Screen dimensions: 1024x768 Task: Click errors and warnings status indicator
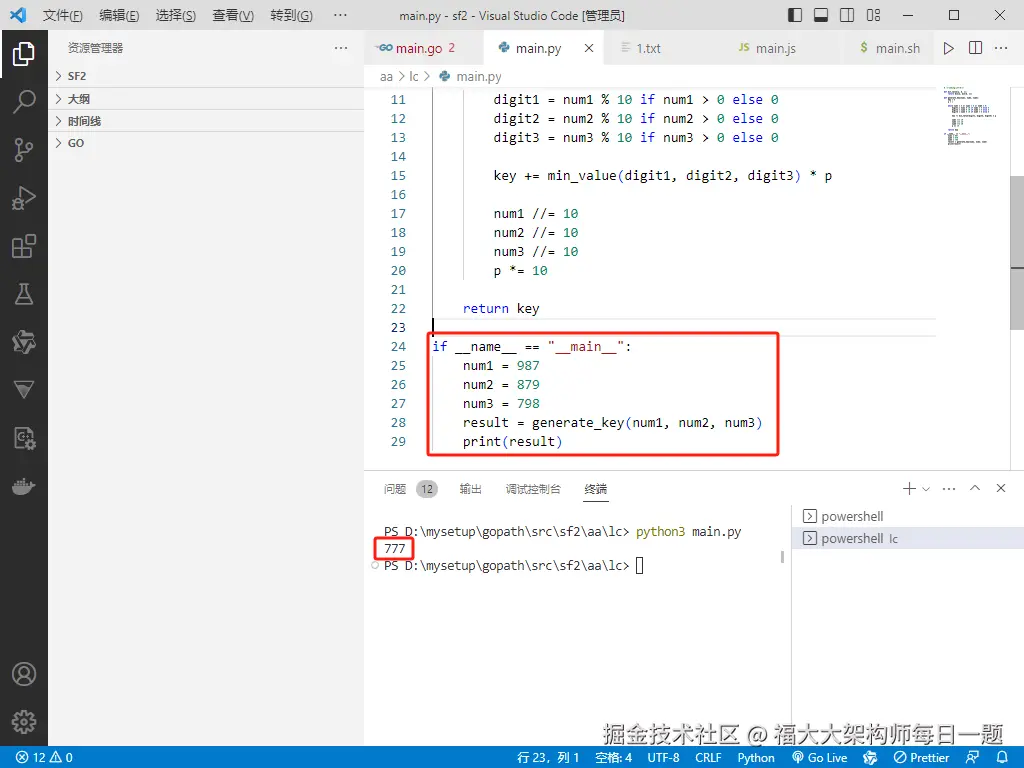point(44,758)
